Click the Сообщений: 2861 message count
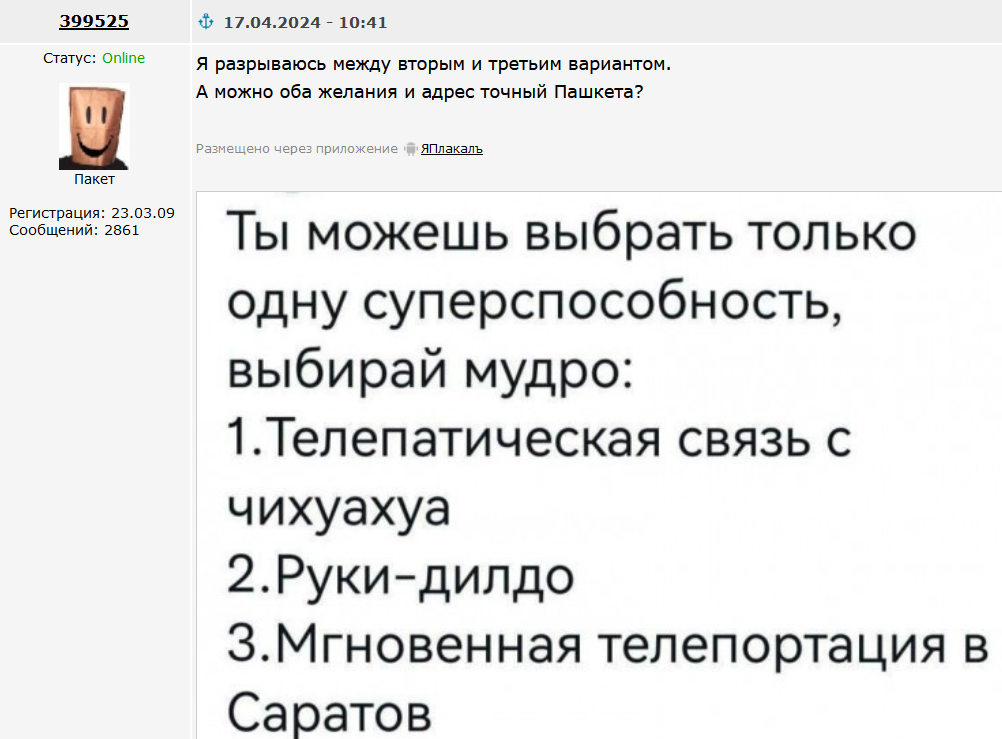1002x739 pixels. pos(74,230)
